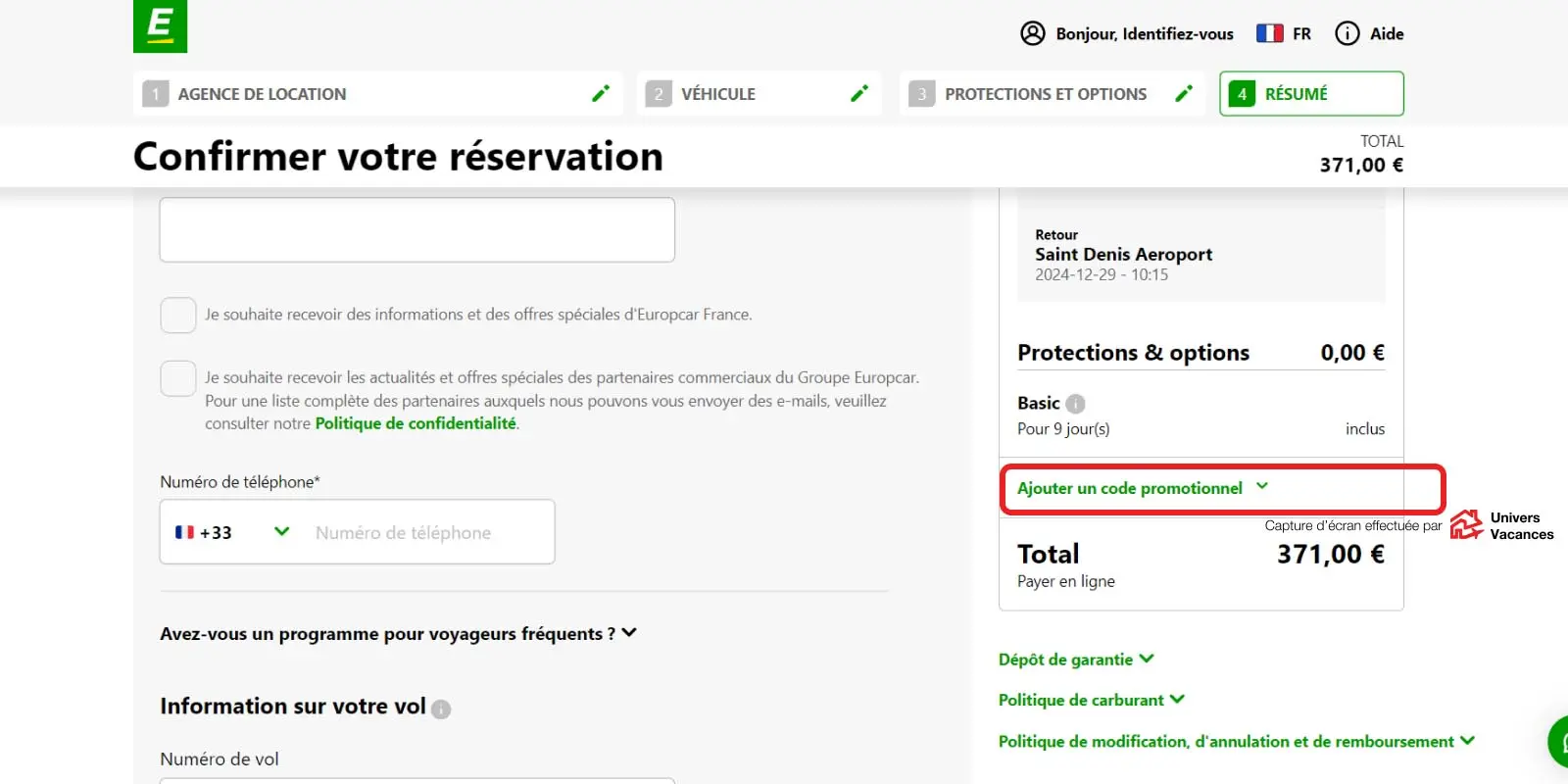
Task: Expand Dépôt de garantie details
Action: click(x=1075, y=660)
